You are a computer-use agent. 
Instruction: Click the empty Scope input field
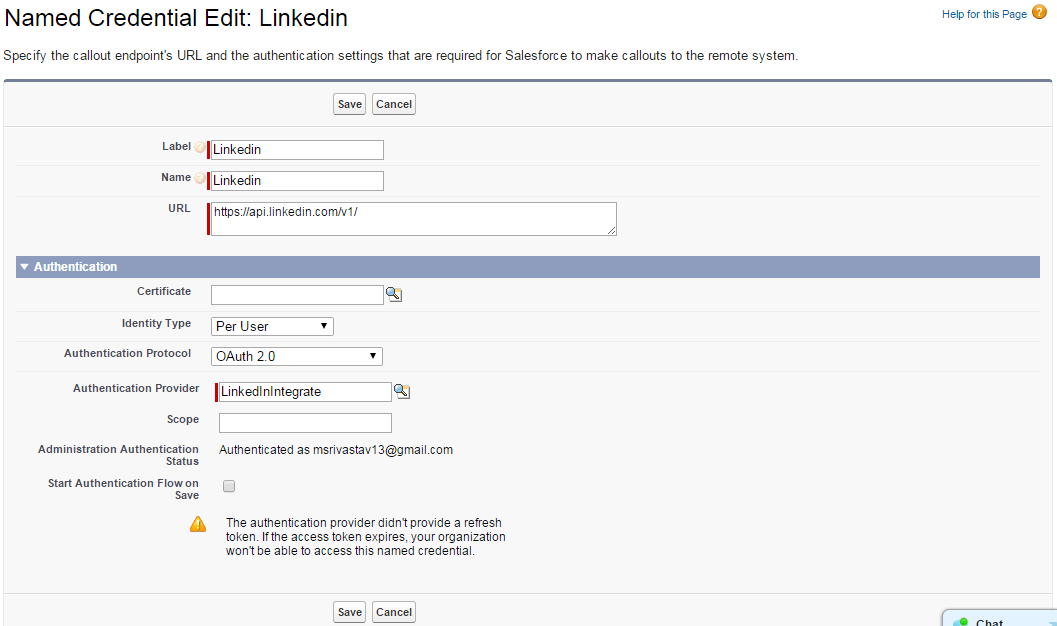pyautogui.click(x=305, y=423)
